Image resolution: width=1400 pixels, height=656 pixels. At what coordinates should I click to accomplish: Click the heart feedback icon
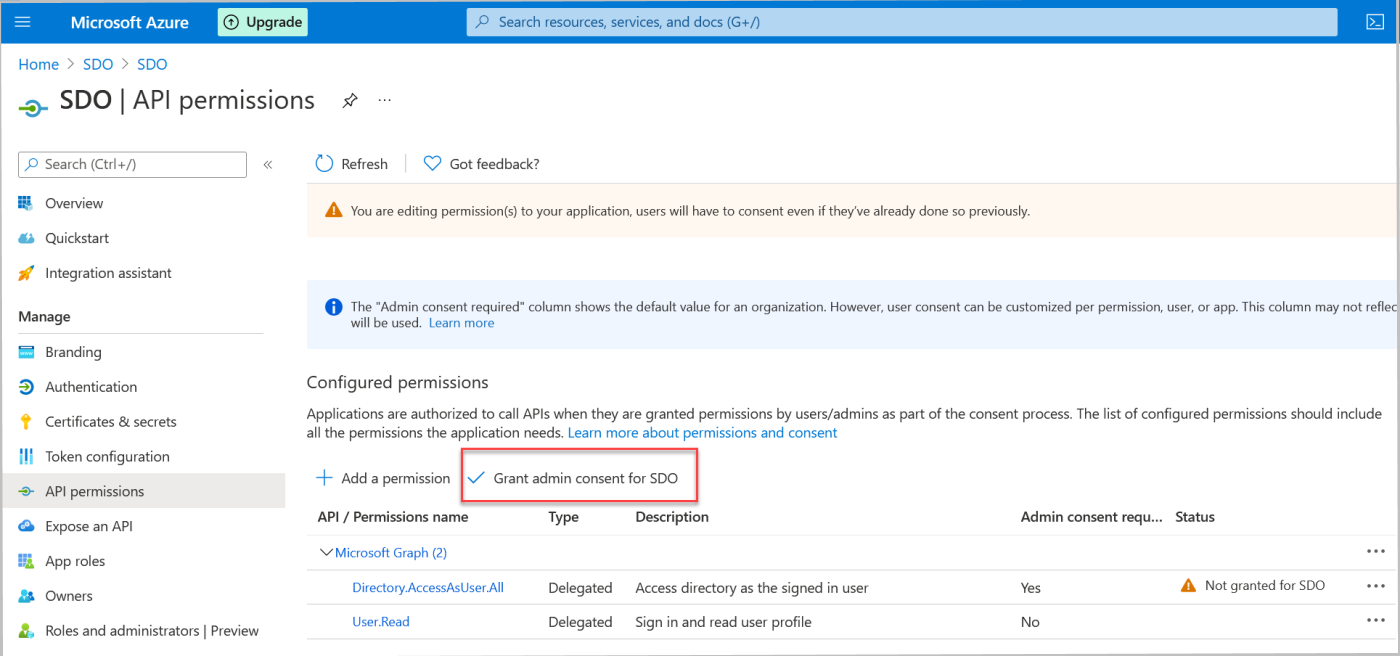coord(432,164)
